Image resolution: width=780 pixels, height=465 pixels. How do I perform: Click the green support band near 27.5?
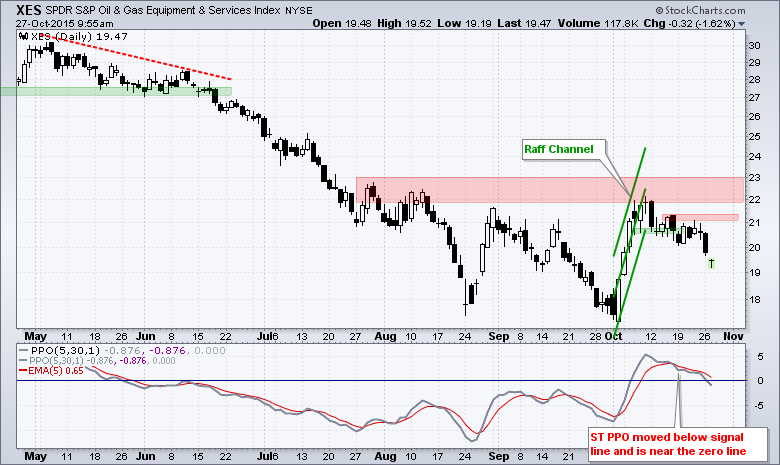115,92
